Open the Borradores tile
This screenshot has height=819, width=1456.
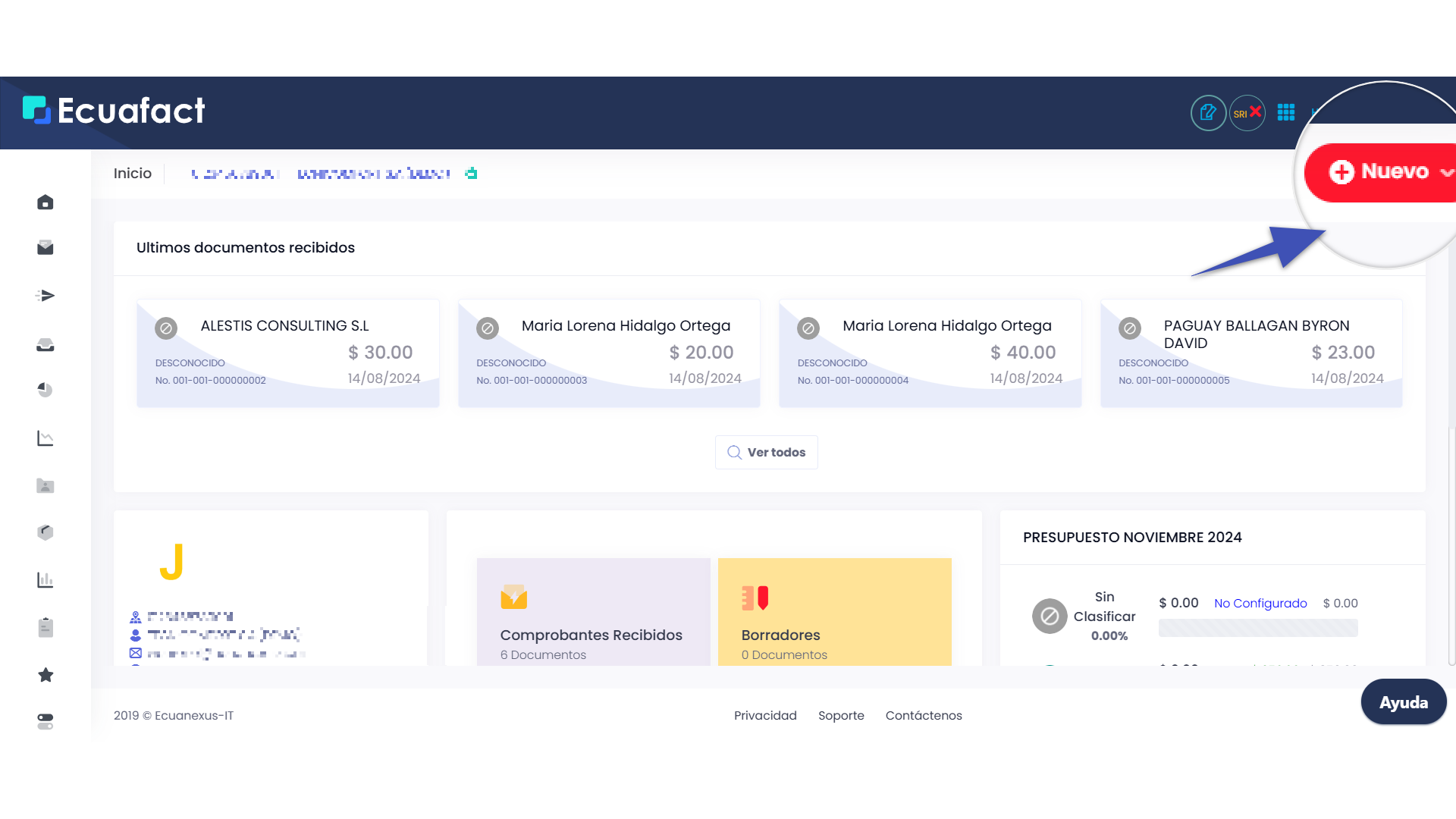point(834,613)
